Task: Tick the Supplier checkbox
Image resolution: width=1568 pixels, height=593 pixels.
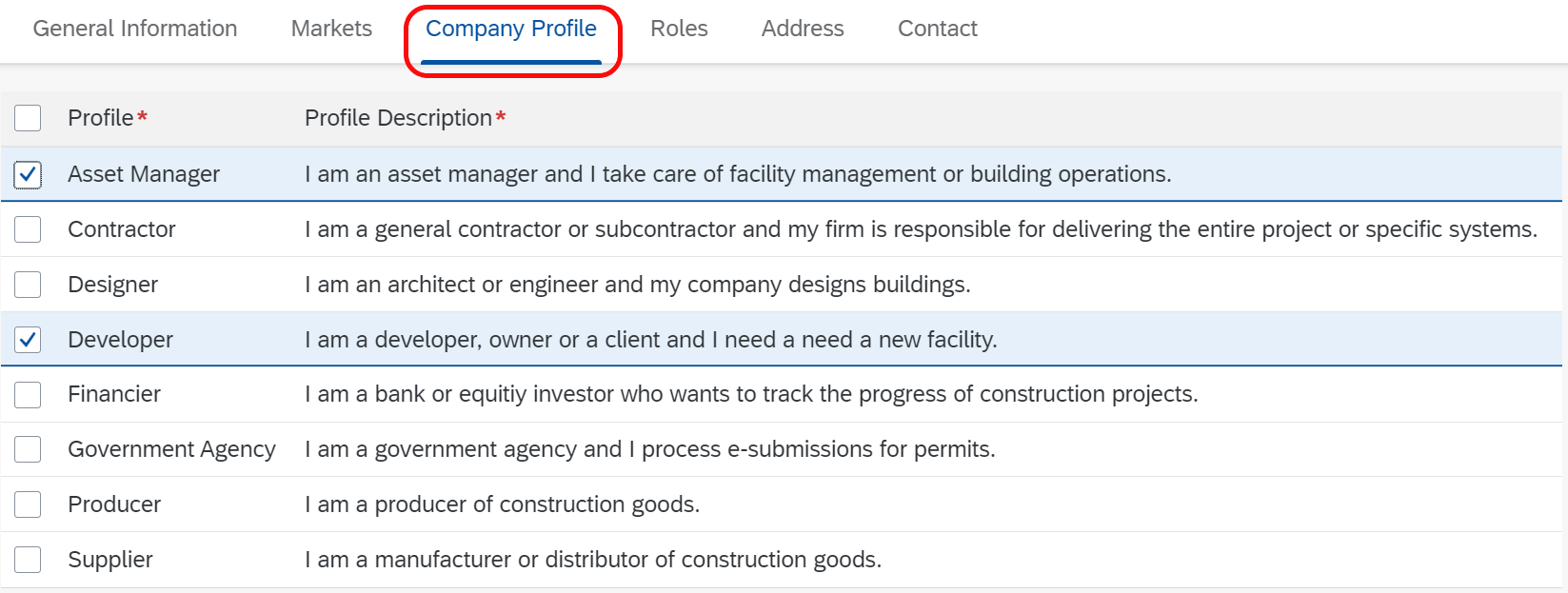Action: 28,560
